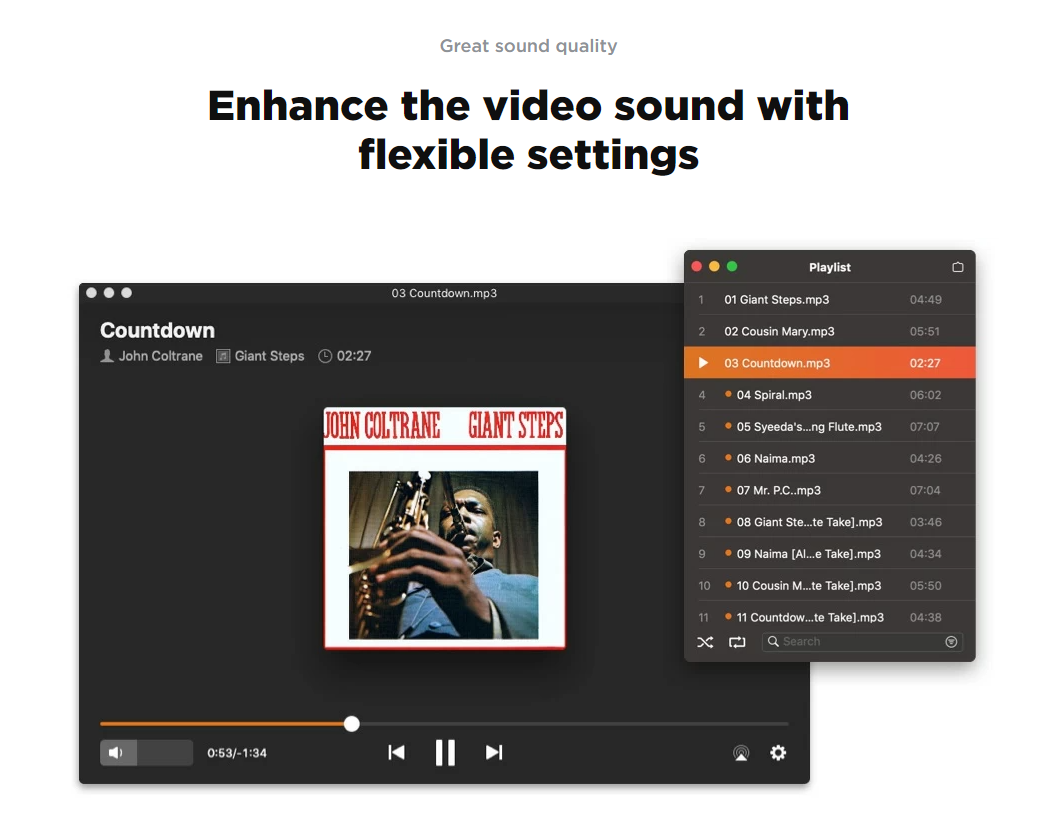Toggle repeat mode in the playlist
This screenshot has width=1057, height=822.
pyautogui.click(x=737, y=642)
